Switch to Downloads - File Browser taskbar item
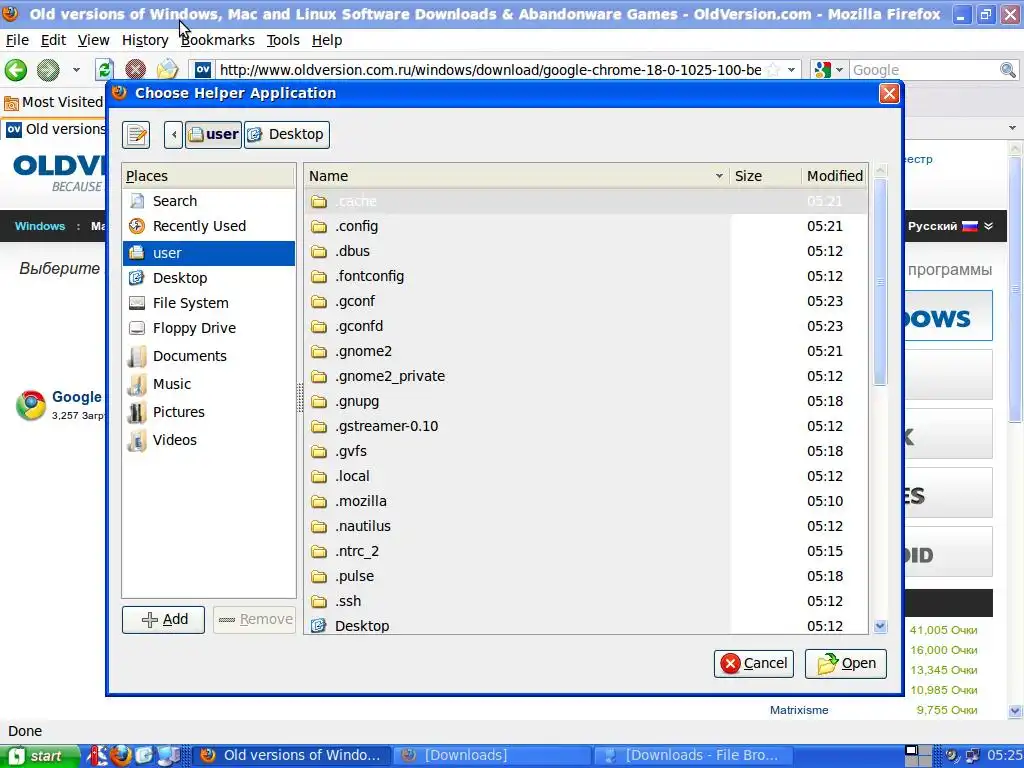This screenshot has height=768, width=1024. (x=694, y=756)
